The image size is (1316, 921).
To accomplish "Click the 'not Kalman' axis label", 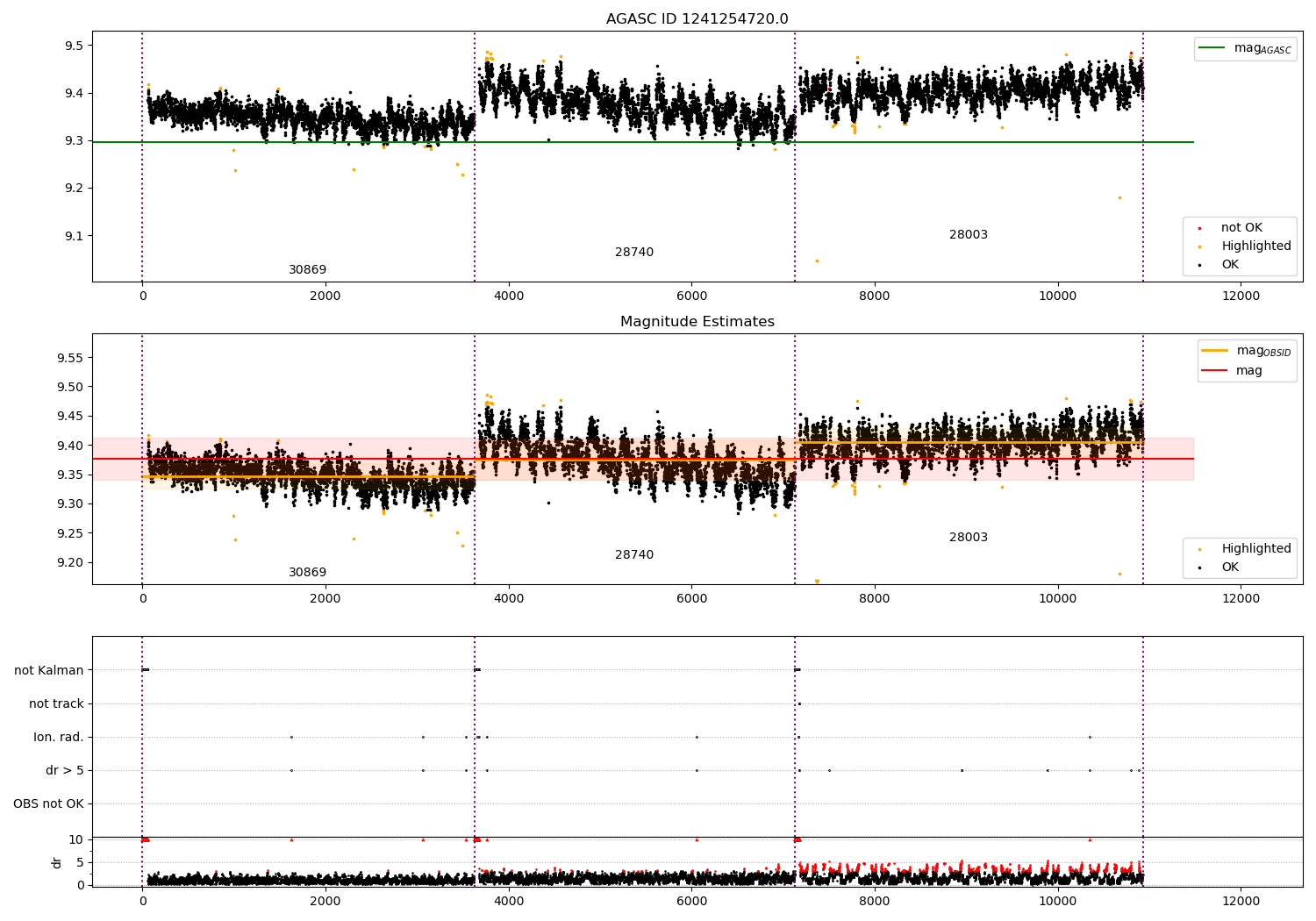I will (49, 670).
